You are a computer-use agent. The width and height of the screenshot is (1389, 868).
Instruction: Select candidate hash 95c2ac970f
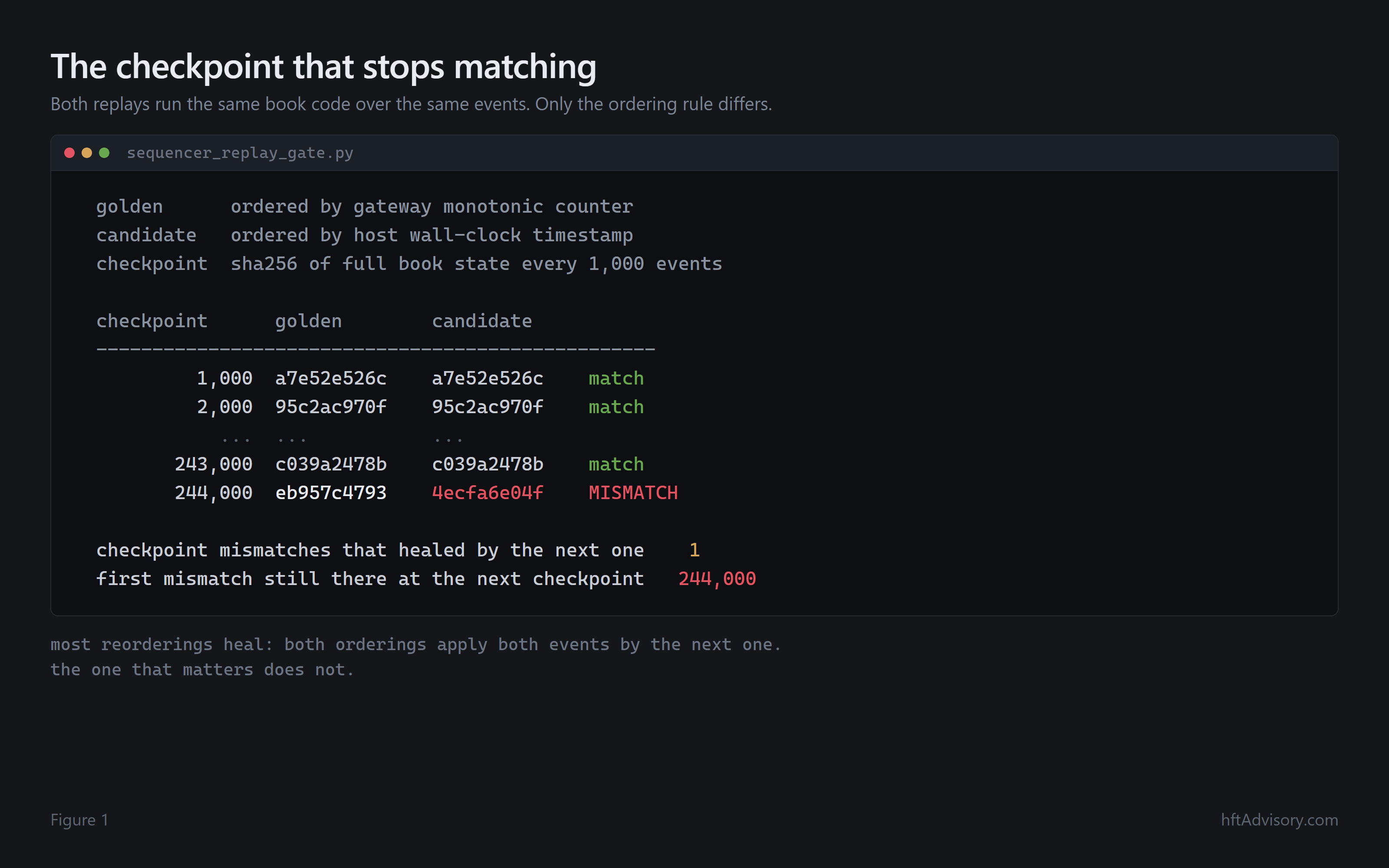click(487, 407)
